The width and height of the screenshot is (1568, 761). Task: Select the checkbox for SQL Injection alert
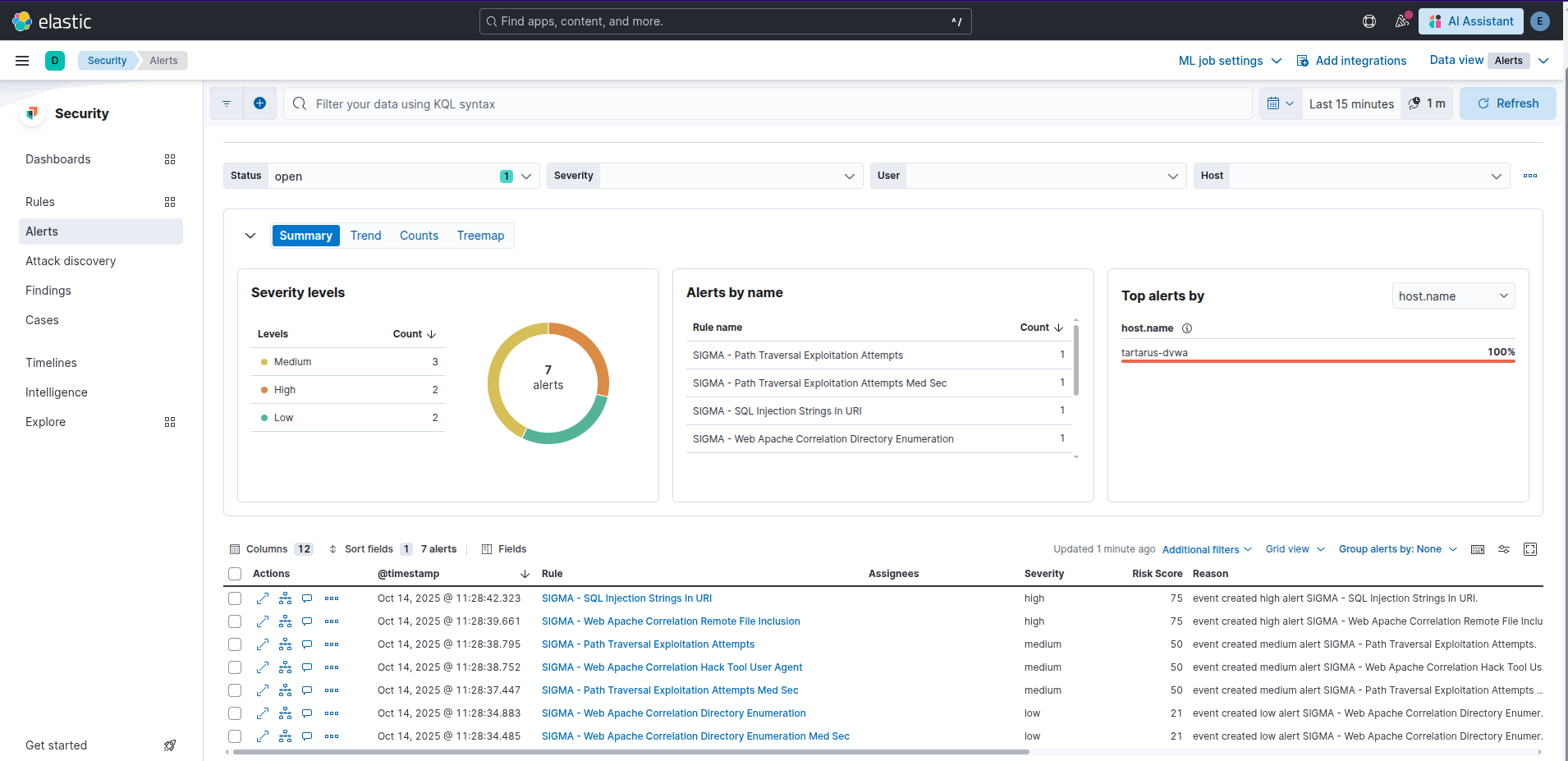point(235,598)
